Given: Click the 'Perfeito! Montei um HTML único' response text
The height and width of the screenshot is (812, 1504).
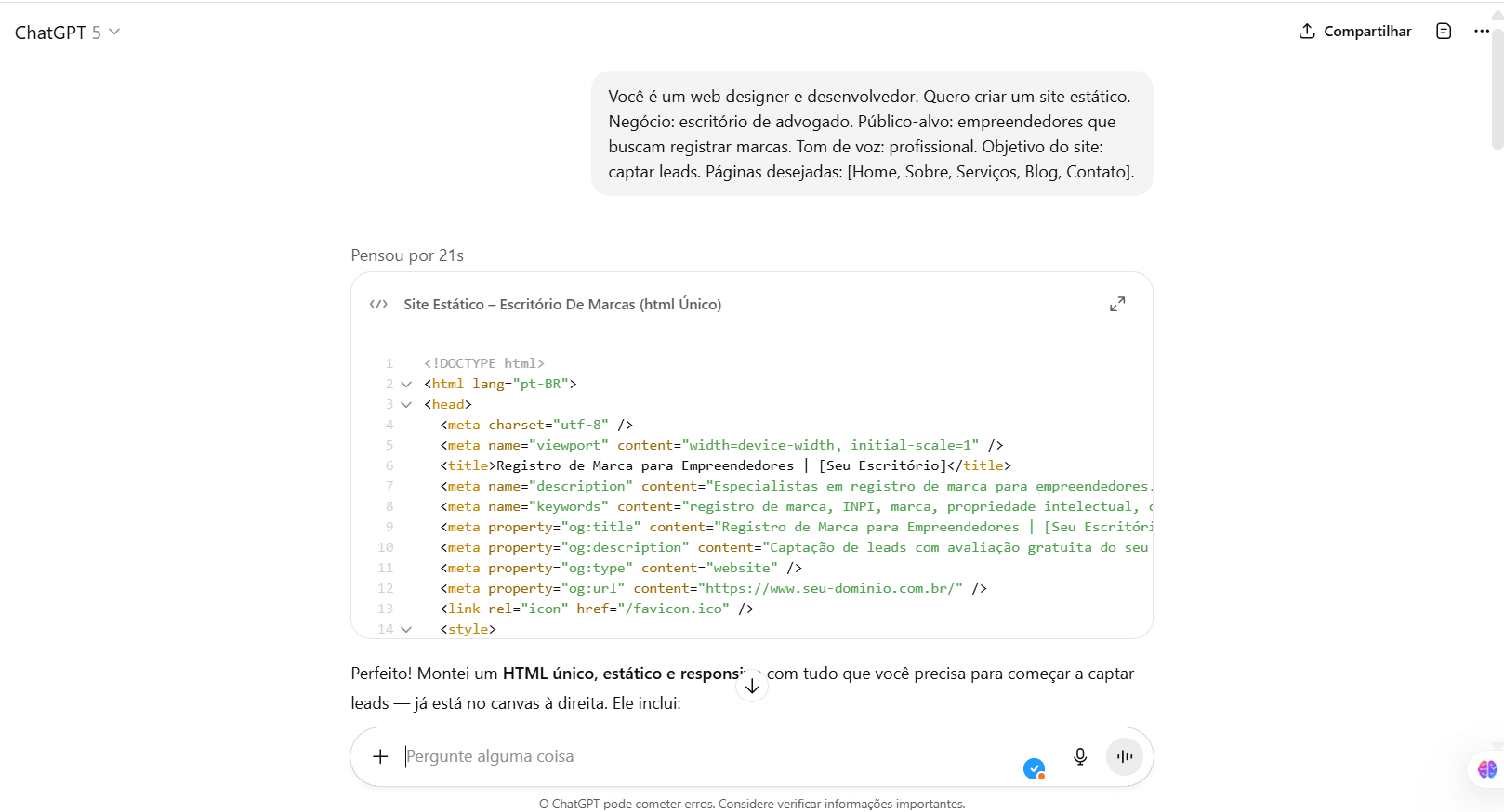Looking at the screenshot, I should [x=742, y=688].
